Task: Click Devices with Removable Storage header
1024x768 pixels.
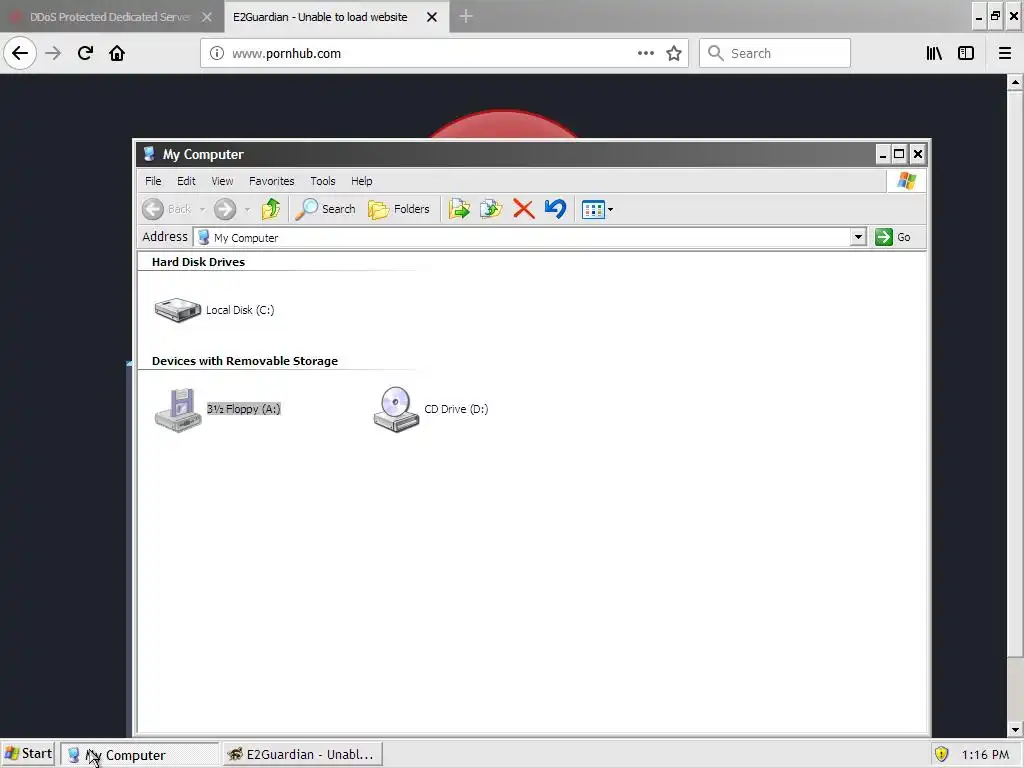Action: 245,361
